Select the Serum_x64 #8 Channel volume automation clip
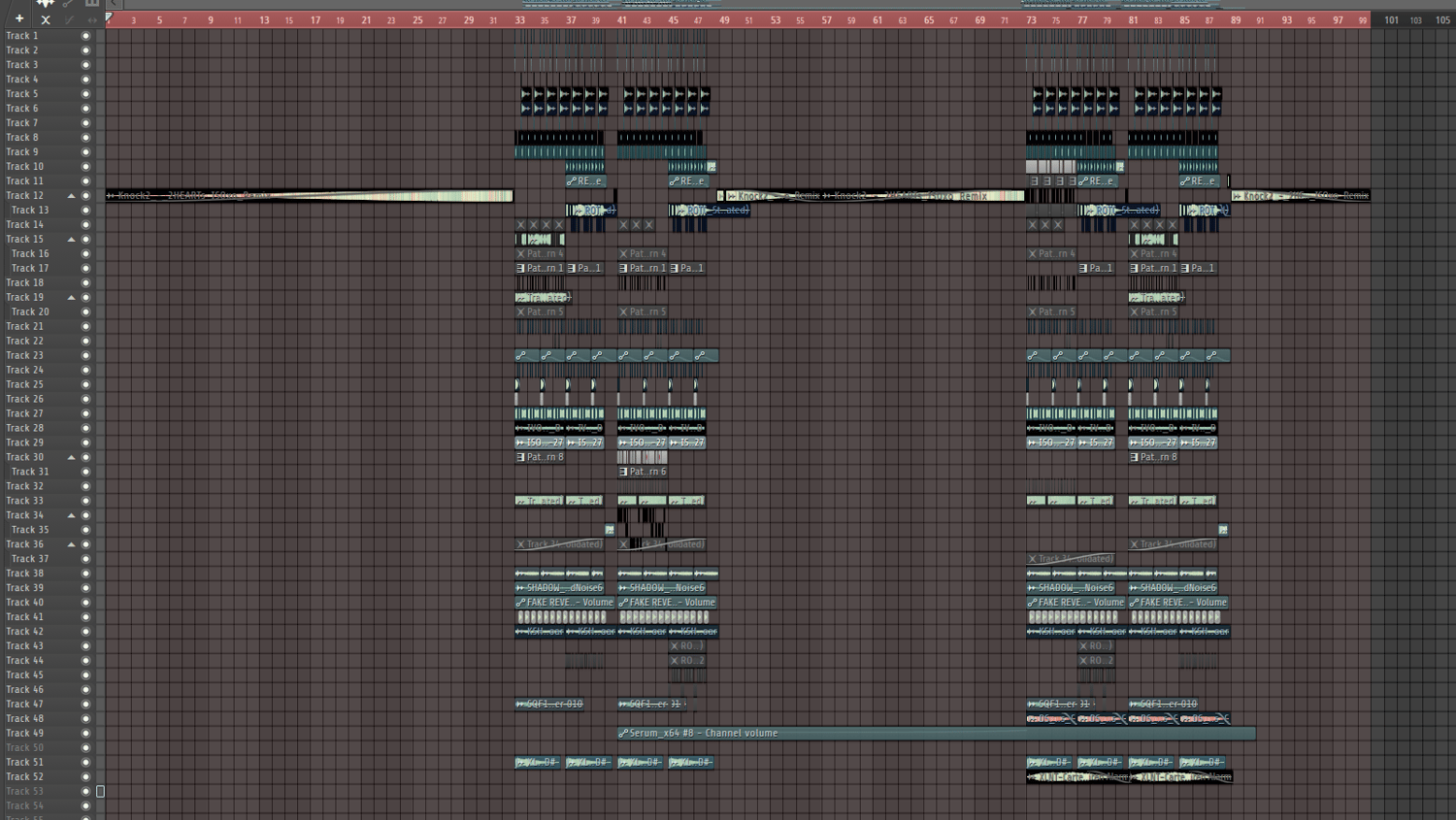The width and height of the screenshot is (1456, 820). (936, 734)
